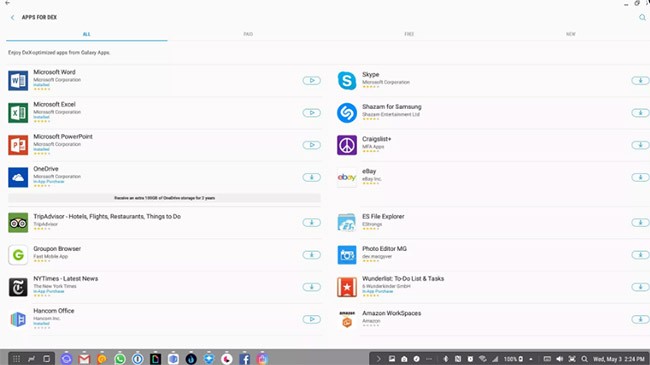The width and height of the screenshot is (650, 365).
Task: Click the Skype app icon
Action: (x=347, y=80)
